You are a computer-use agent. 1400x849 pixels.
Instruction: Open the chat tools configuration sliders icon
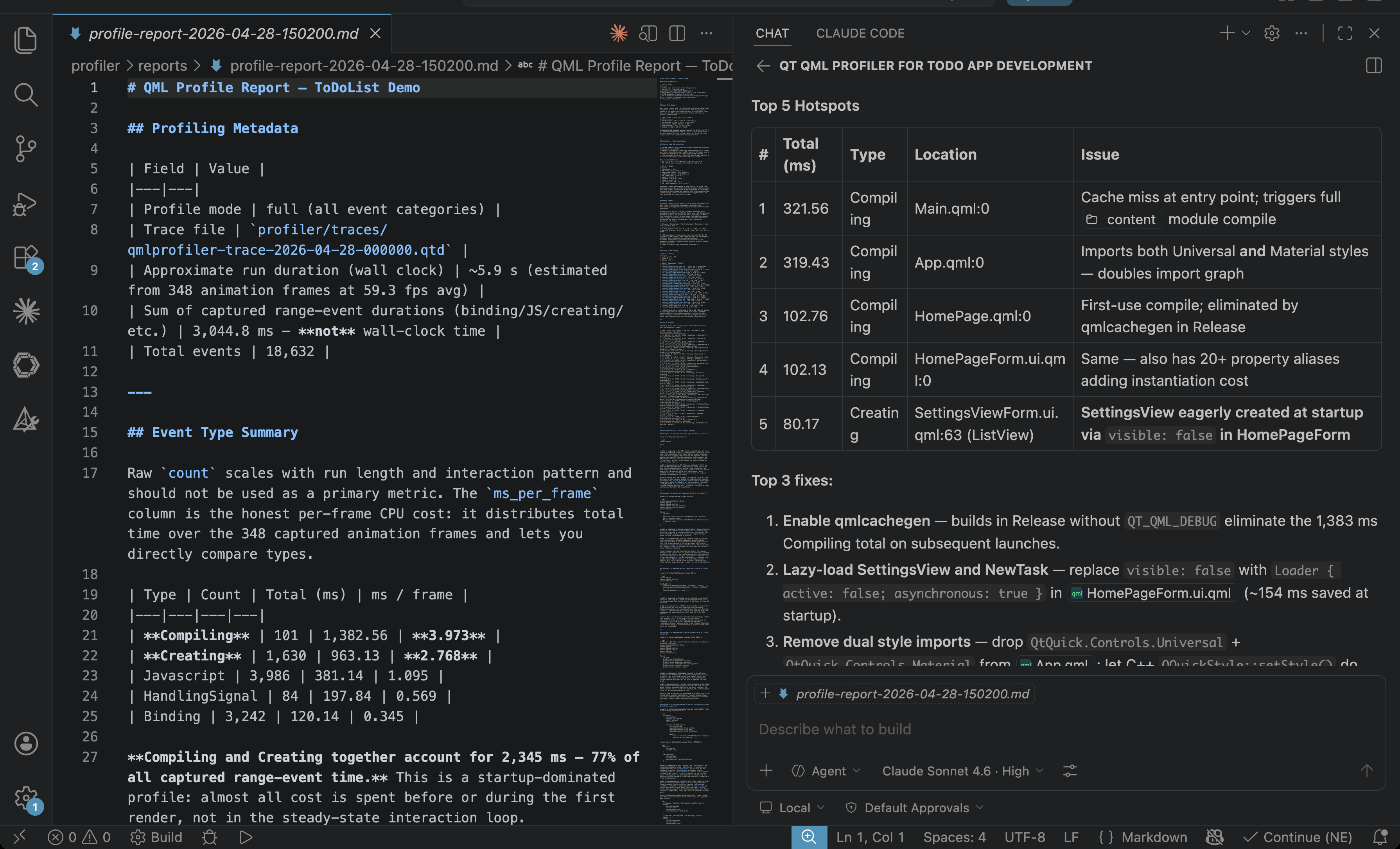pos(1069,771)
